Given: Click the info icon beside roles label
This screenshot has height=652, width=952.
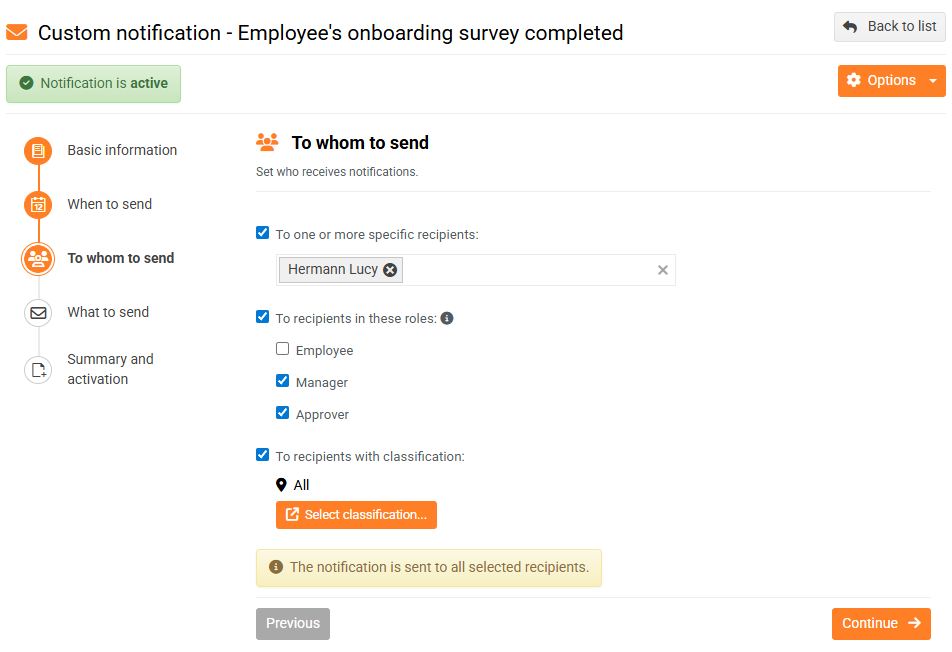Looking at the screenshot, I should (447, 319).
